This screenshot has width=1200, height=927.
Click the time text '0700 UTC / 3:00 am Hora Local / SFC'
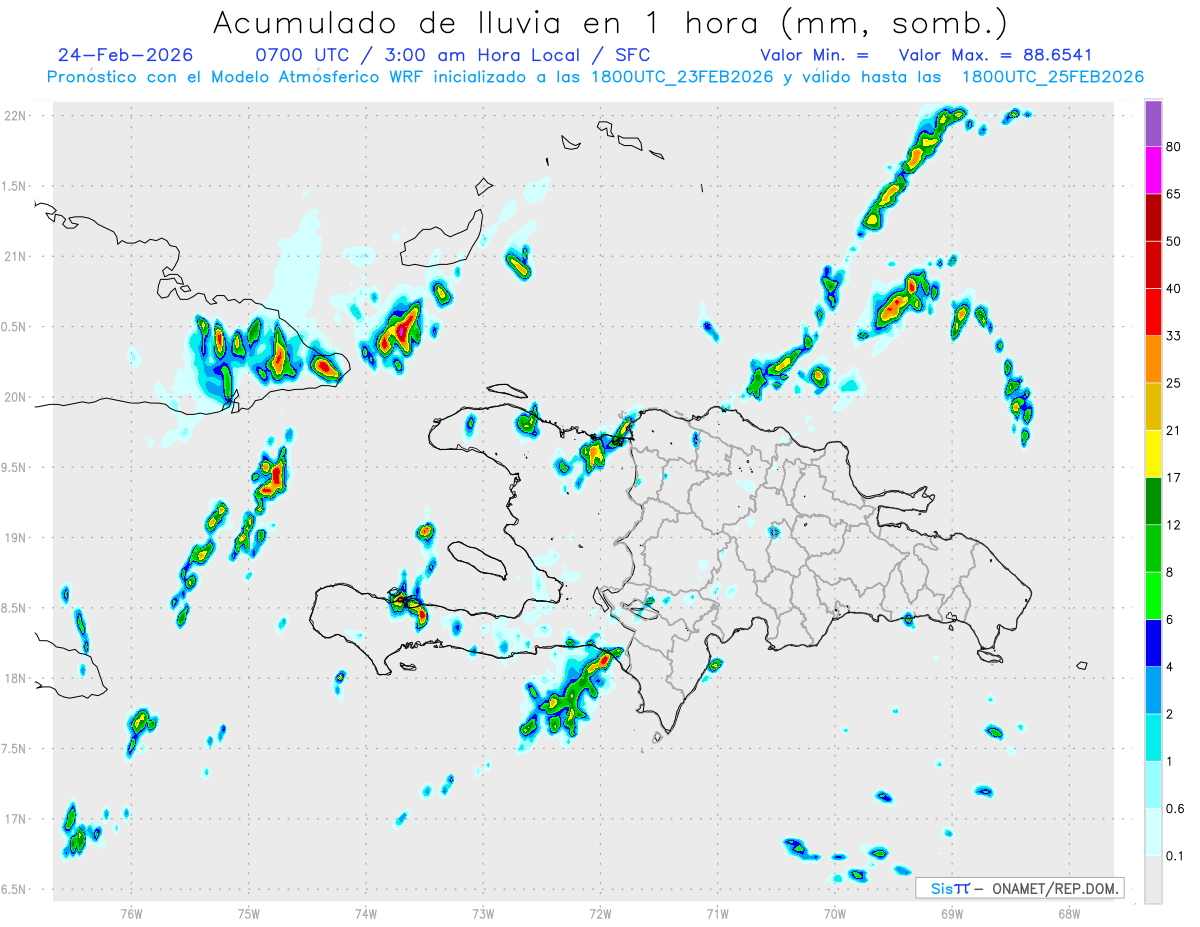[x=453, y=55]
